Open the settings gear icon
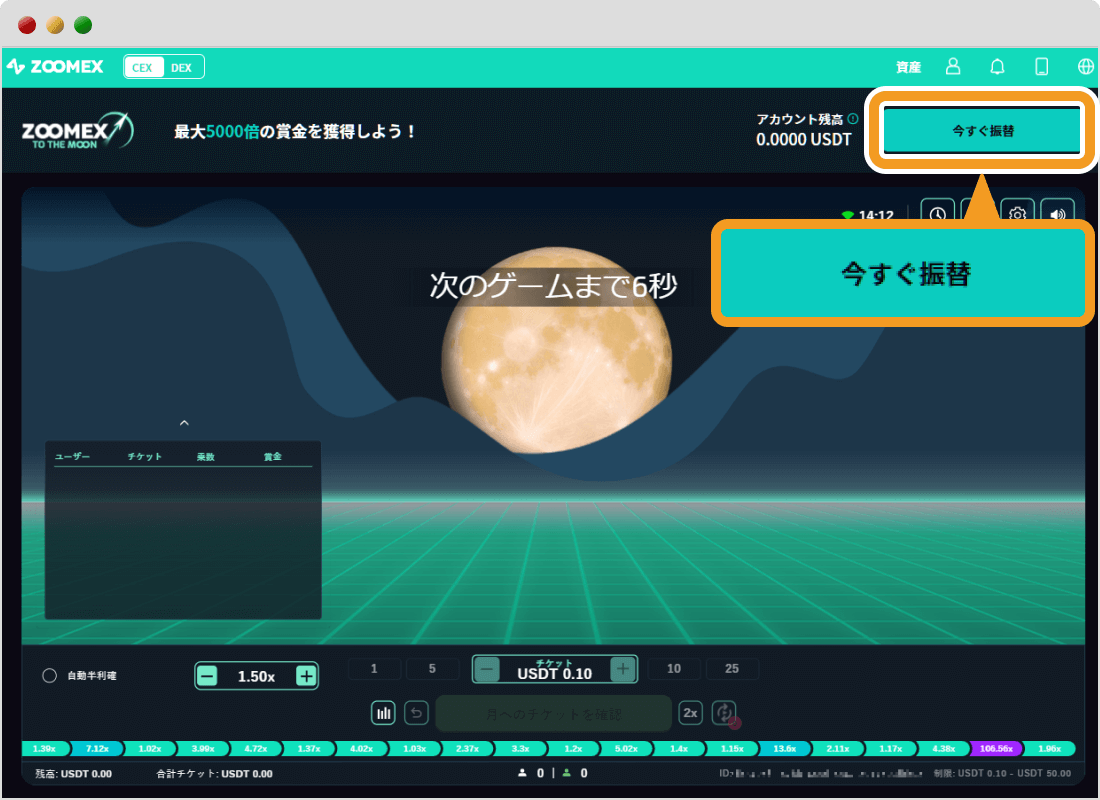This screenshot has width=1100, height=800. (x=1016, y=212)
